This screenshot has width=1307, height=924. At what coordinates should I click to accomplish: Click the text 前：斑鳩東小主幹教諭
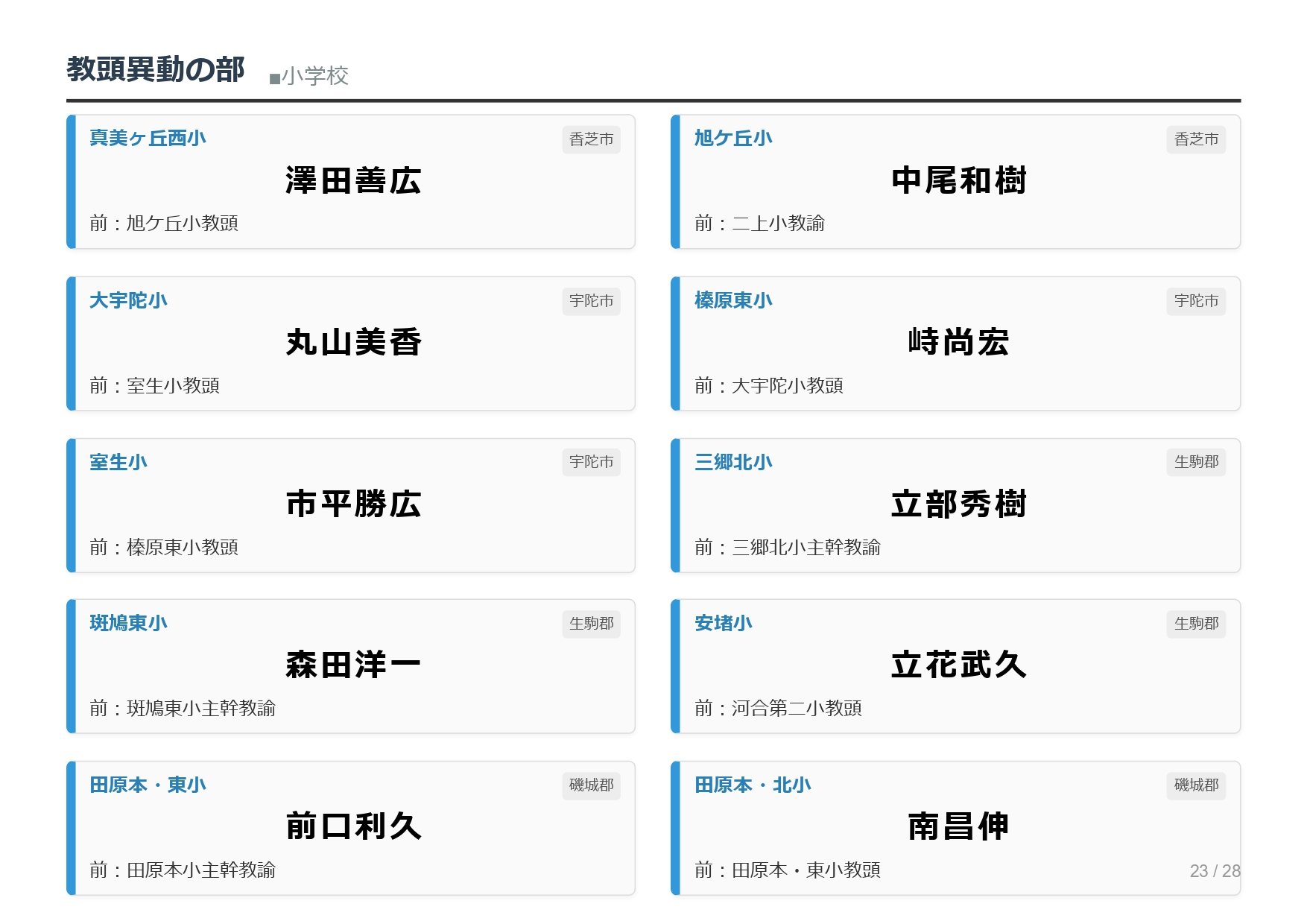coord(183,708)
